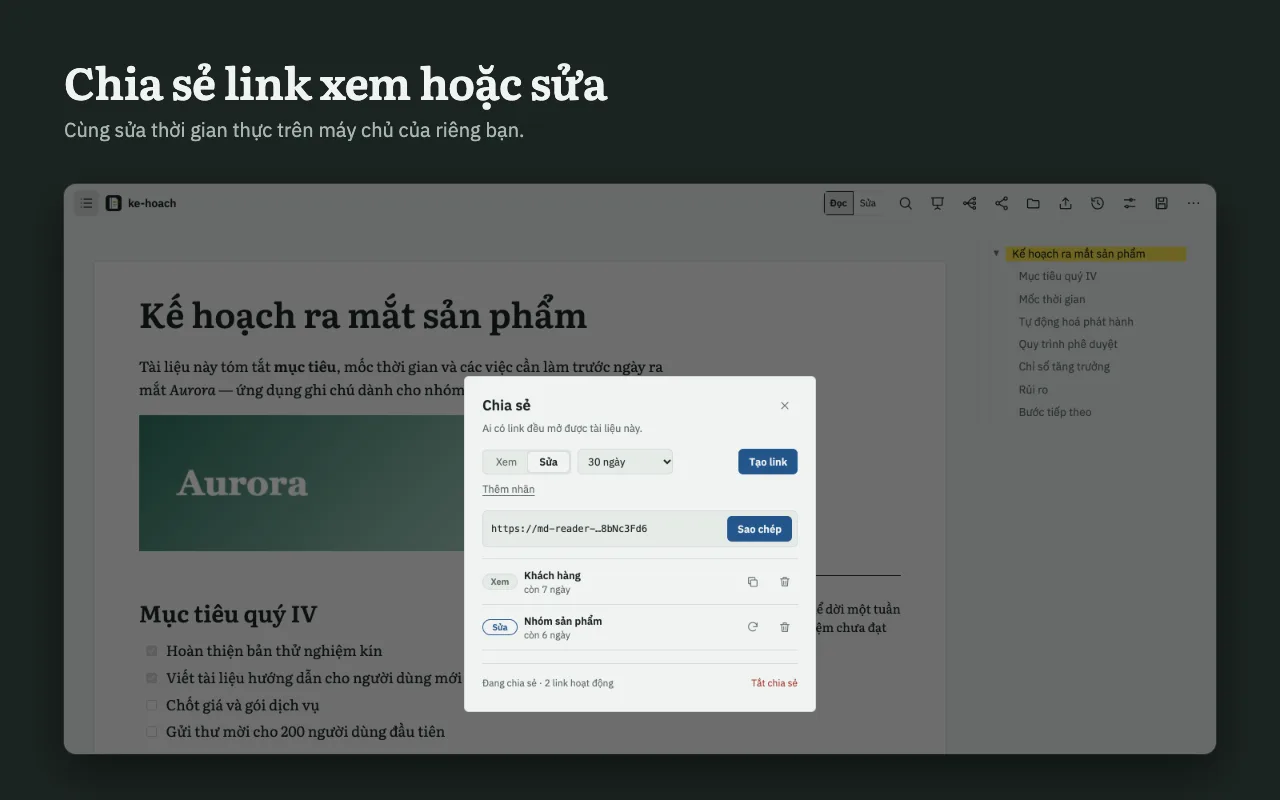The height and width of the screenshot is (800, 1280).
Task: Delete the Nhóm sản phẩm share link
Action: tap(785, 627)
